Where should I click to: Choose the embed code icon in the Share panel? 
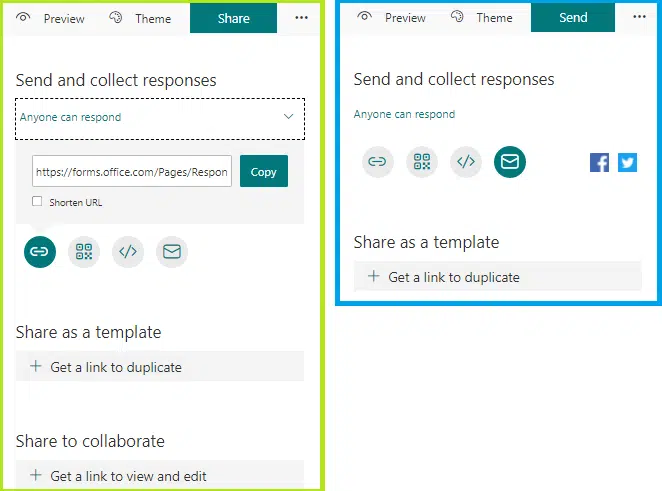coord(128,252)
